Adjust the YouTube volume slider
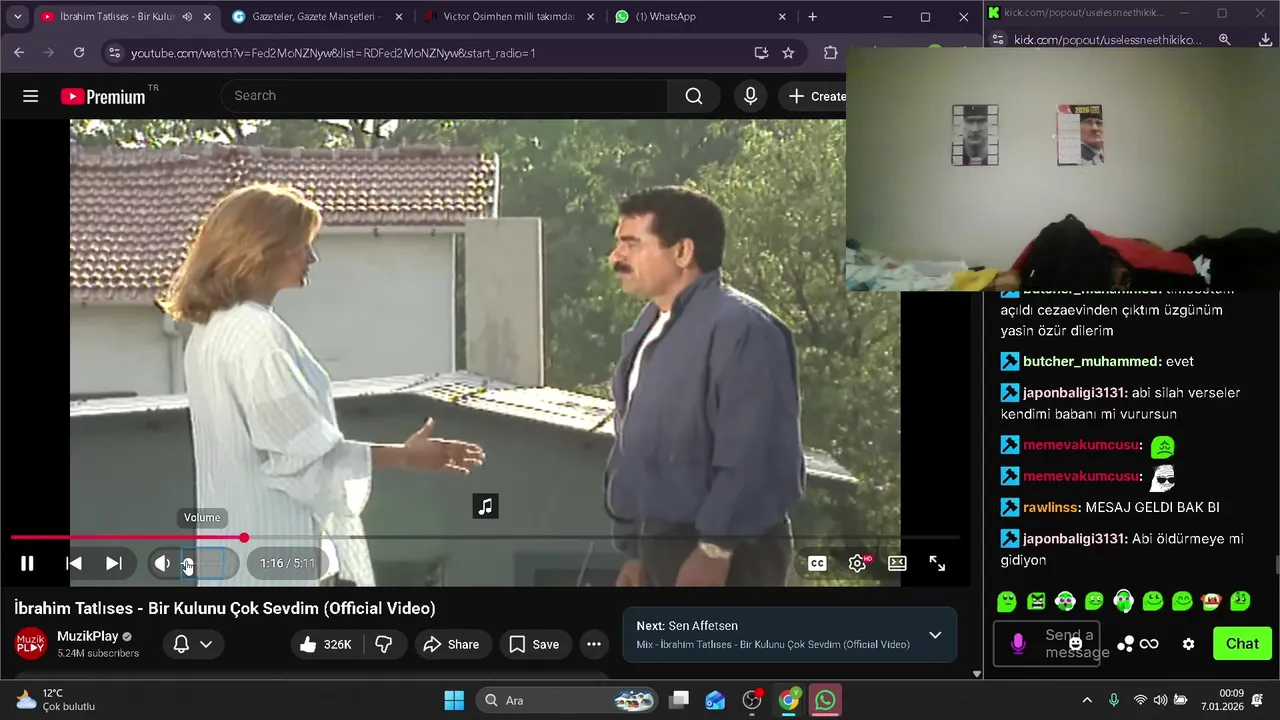The image size is (1280, 720). (204, 563)
